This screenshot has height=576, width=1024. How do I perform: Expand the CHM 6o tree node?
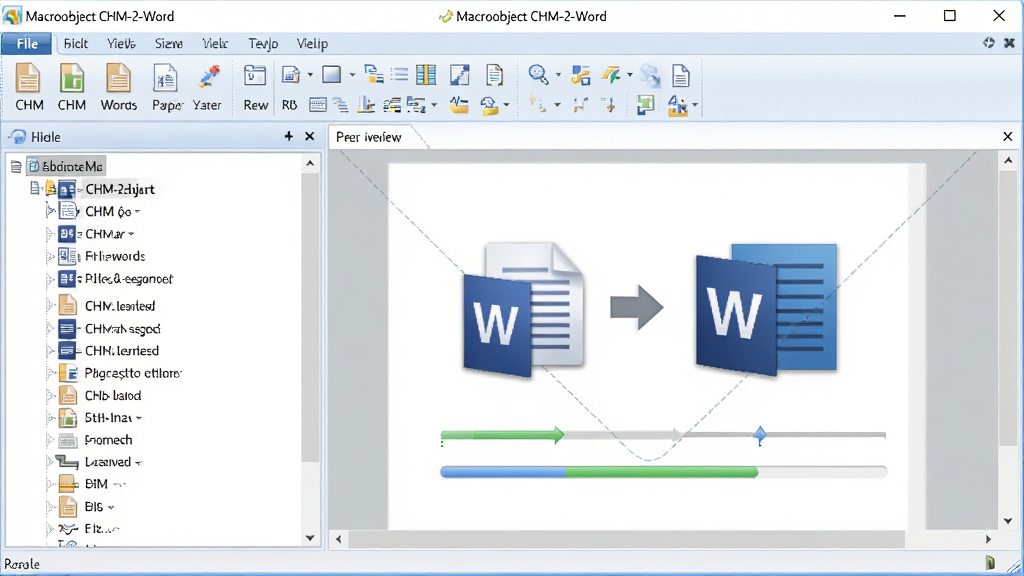(x=50, y=212)
